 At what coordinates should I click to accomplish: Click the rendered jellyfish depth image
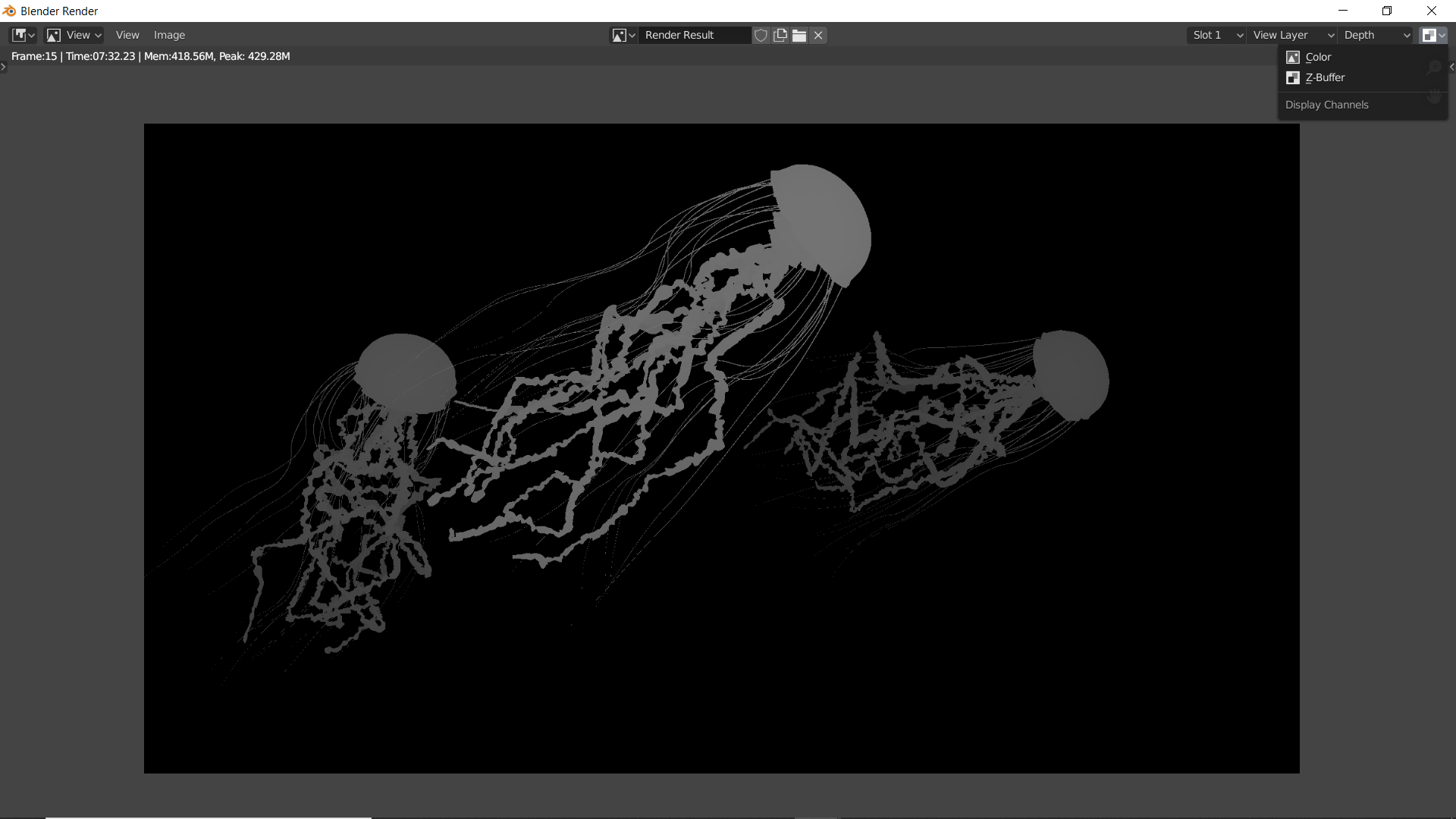point(721,447)
